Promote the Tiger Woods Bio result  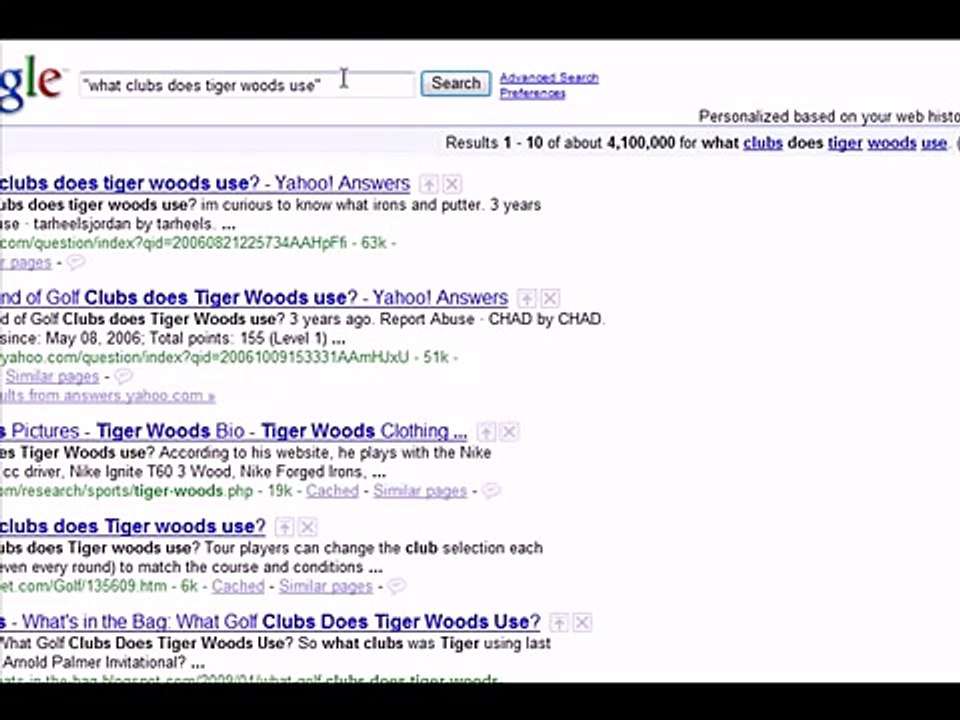tap(486, 432)
